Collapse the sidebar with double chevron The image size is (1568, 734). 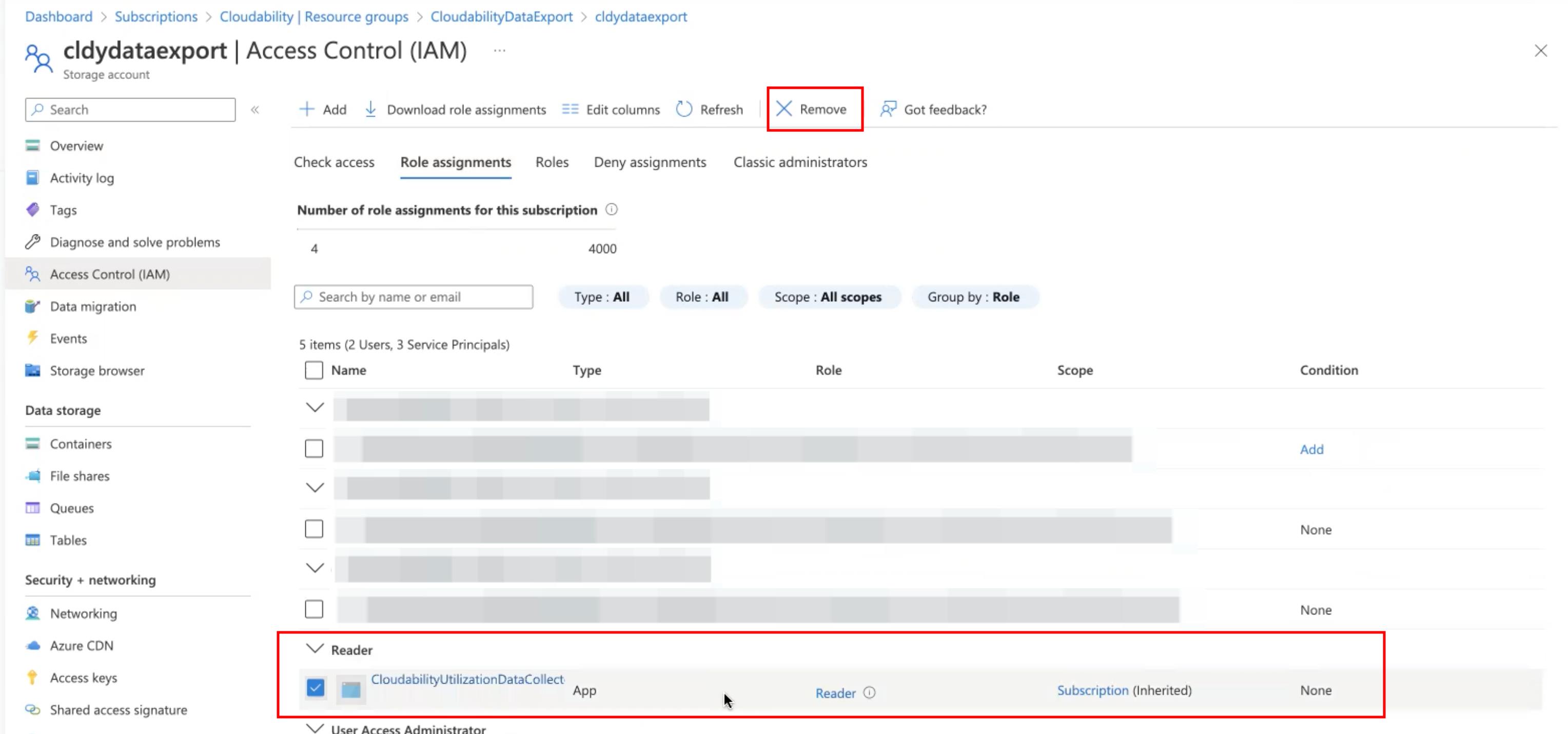(255, 110)
